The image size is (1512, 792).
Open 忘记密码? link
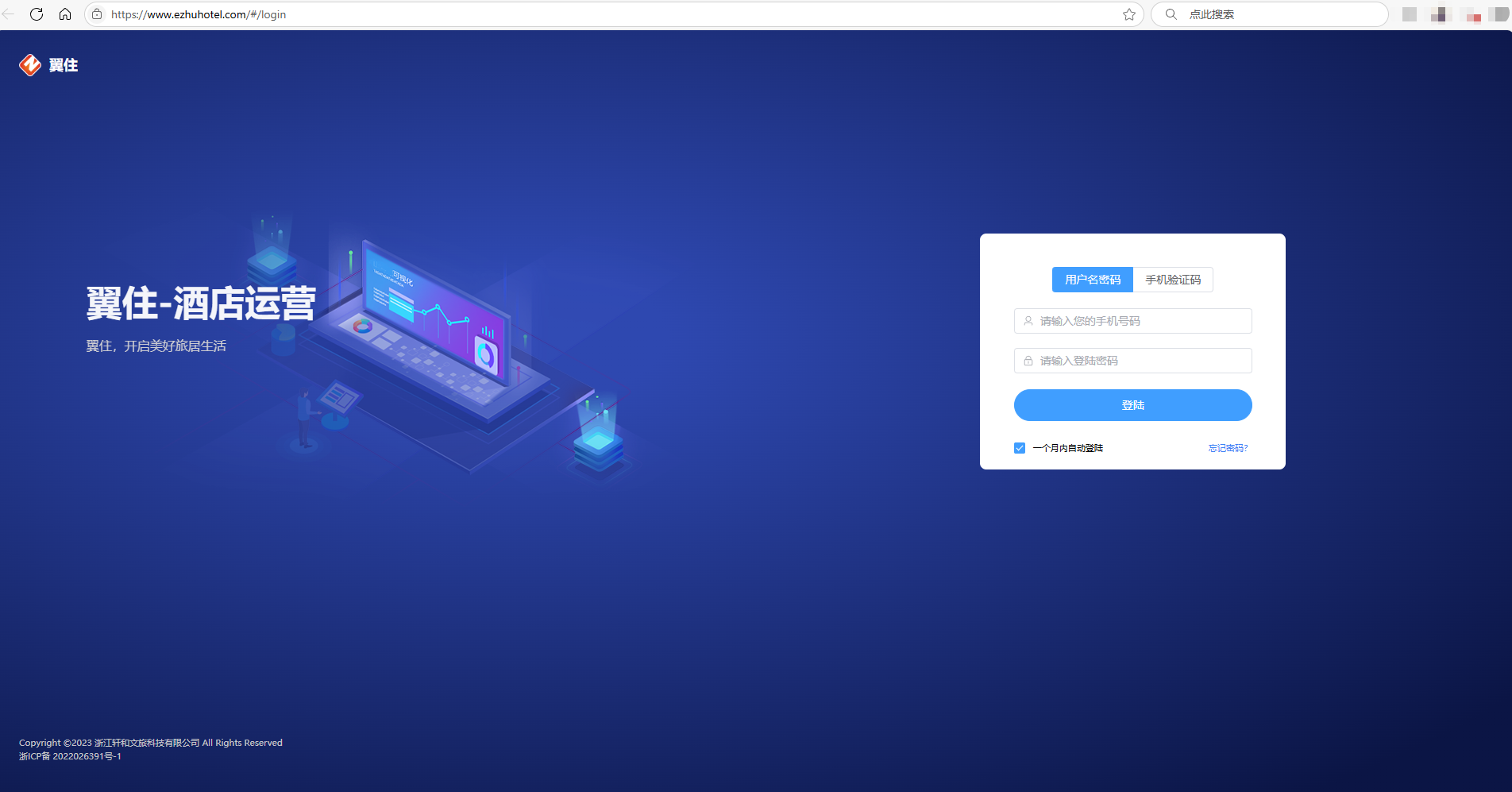1228,448
